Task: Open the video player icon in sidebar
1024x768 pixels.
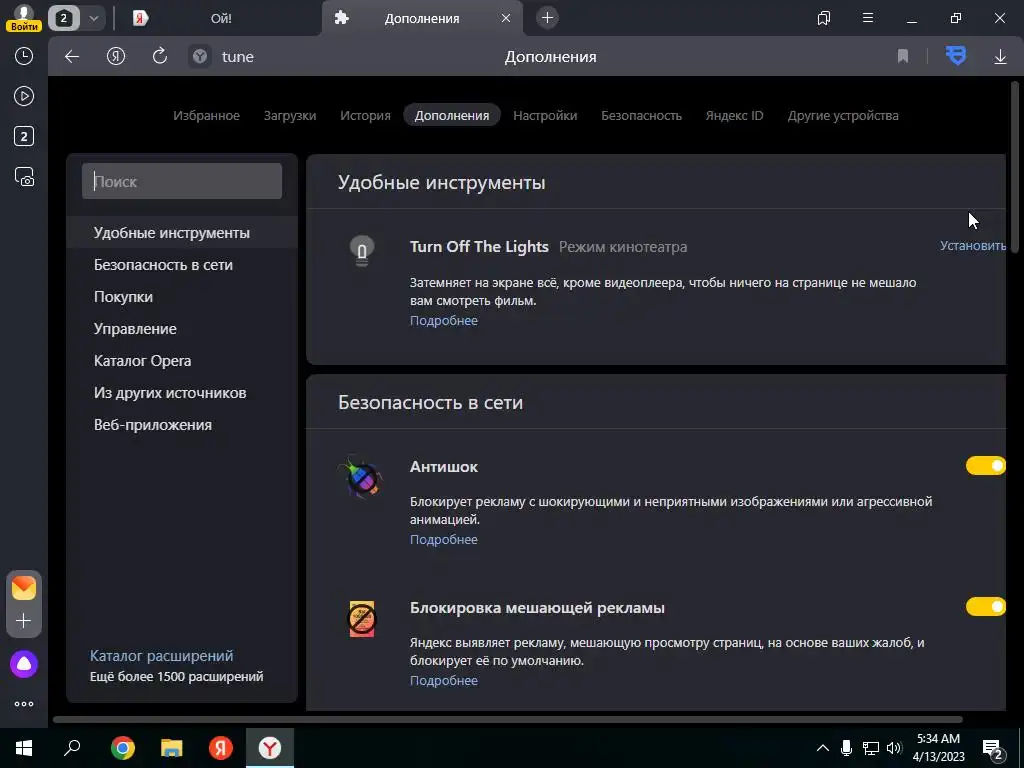Action: tap(24, 96)
